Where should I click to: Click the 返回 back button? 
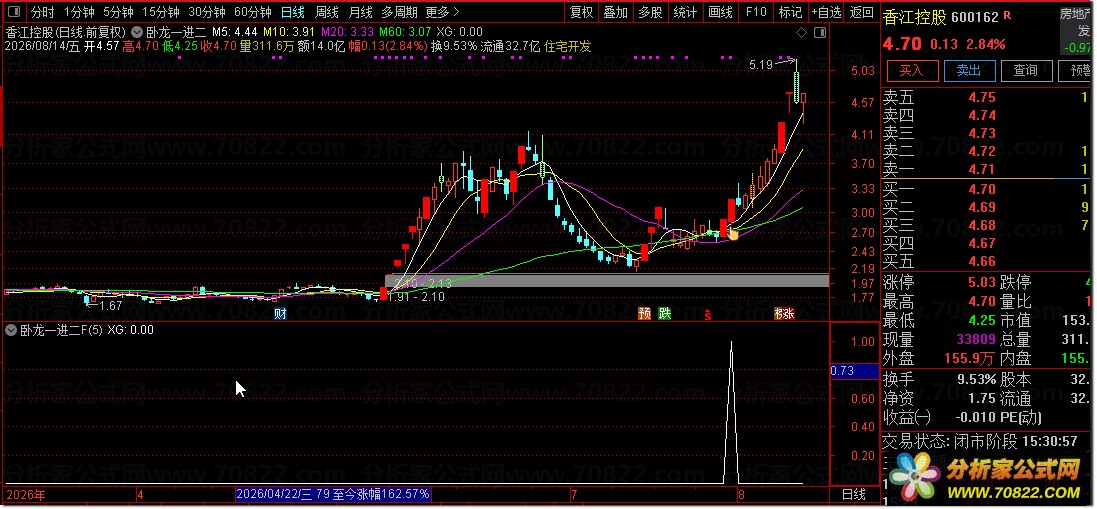click(861, 12)
